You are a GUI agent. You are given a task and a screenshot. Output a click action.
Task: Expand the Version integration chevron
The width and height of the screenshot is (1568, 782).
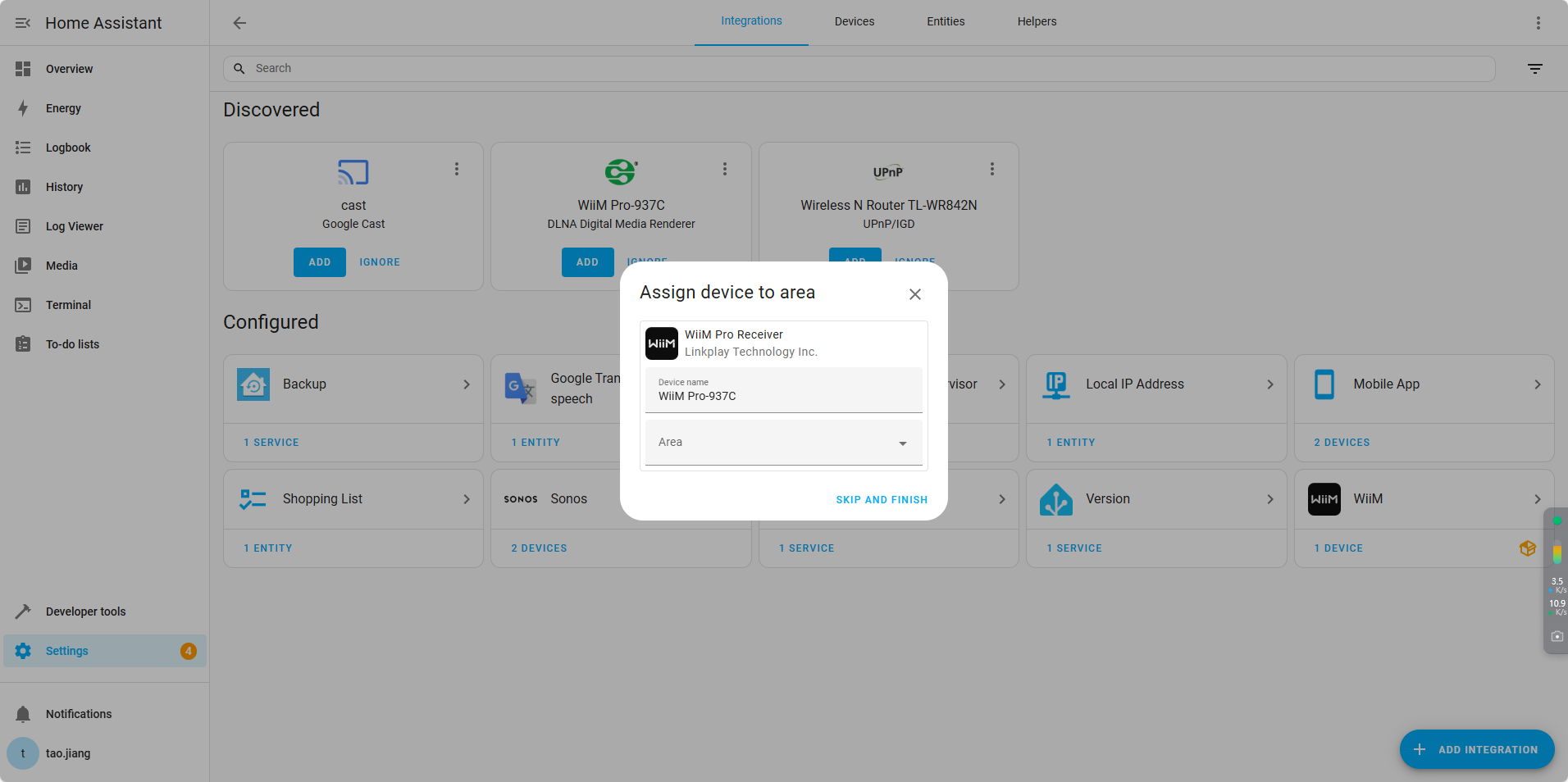pos(1270,499)
